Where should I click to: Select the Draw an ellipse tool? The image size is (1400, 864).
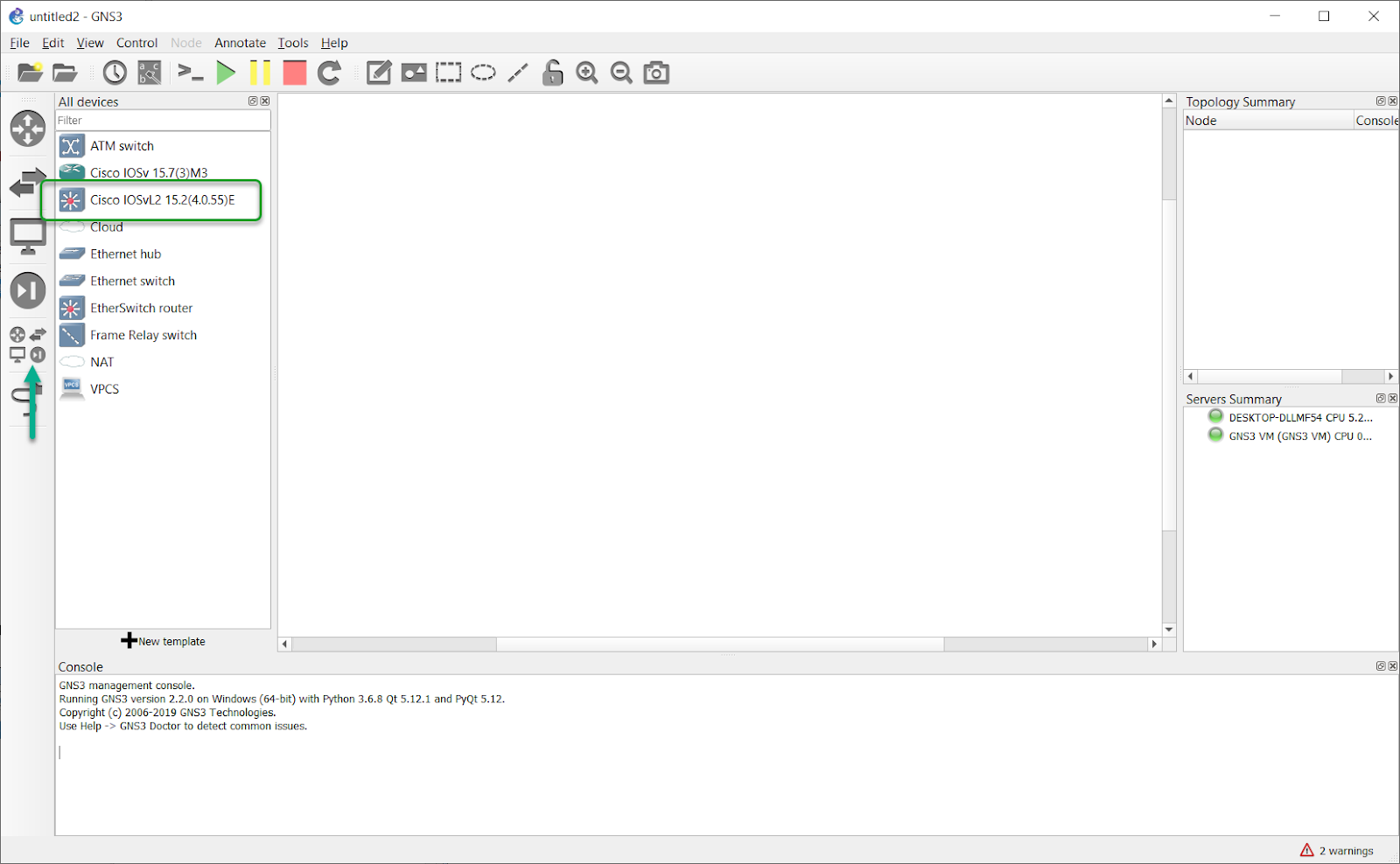(x=483, y=73)
